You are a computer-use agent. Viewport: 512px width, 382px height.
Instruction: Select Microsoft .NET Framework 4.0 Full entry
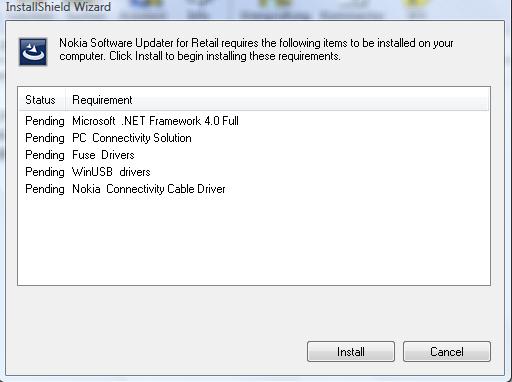[x=155, y=121]
